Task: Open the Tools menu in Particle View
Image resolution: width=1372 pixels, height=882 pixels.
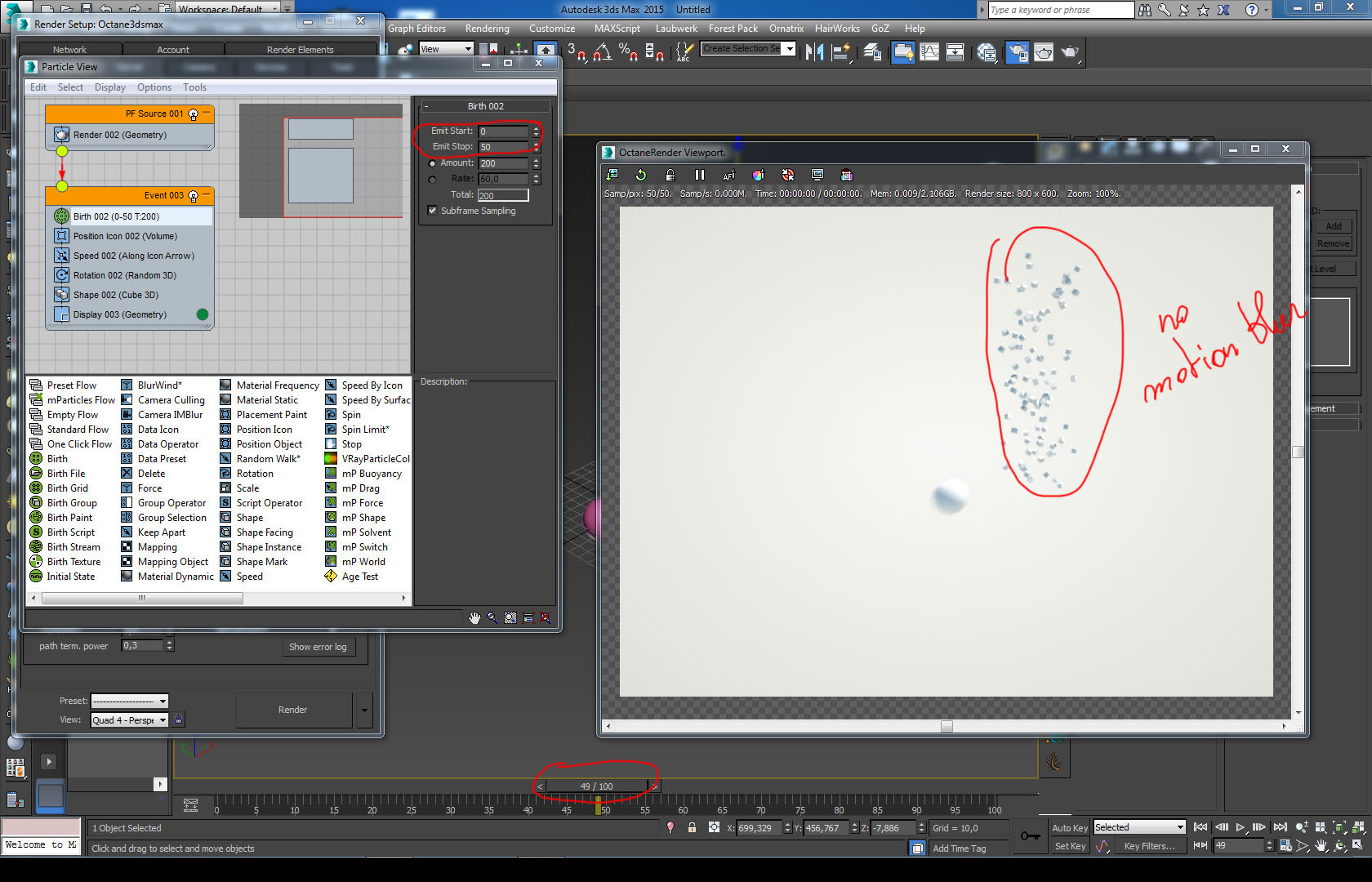Action: tap(194, 87)
